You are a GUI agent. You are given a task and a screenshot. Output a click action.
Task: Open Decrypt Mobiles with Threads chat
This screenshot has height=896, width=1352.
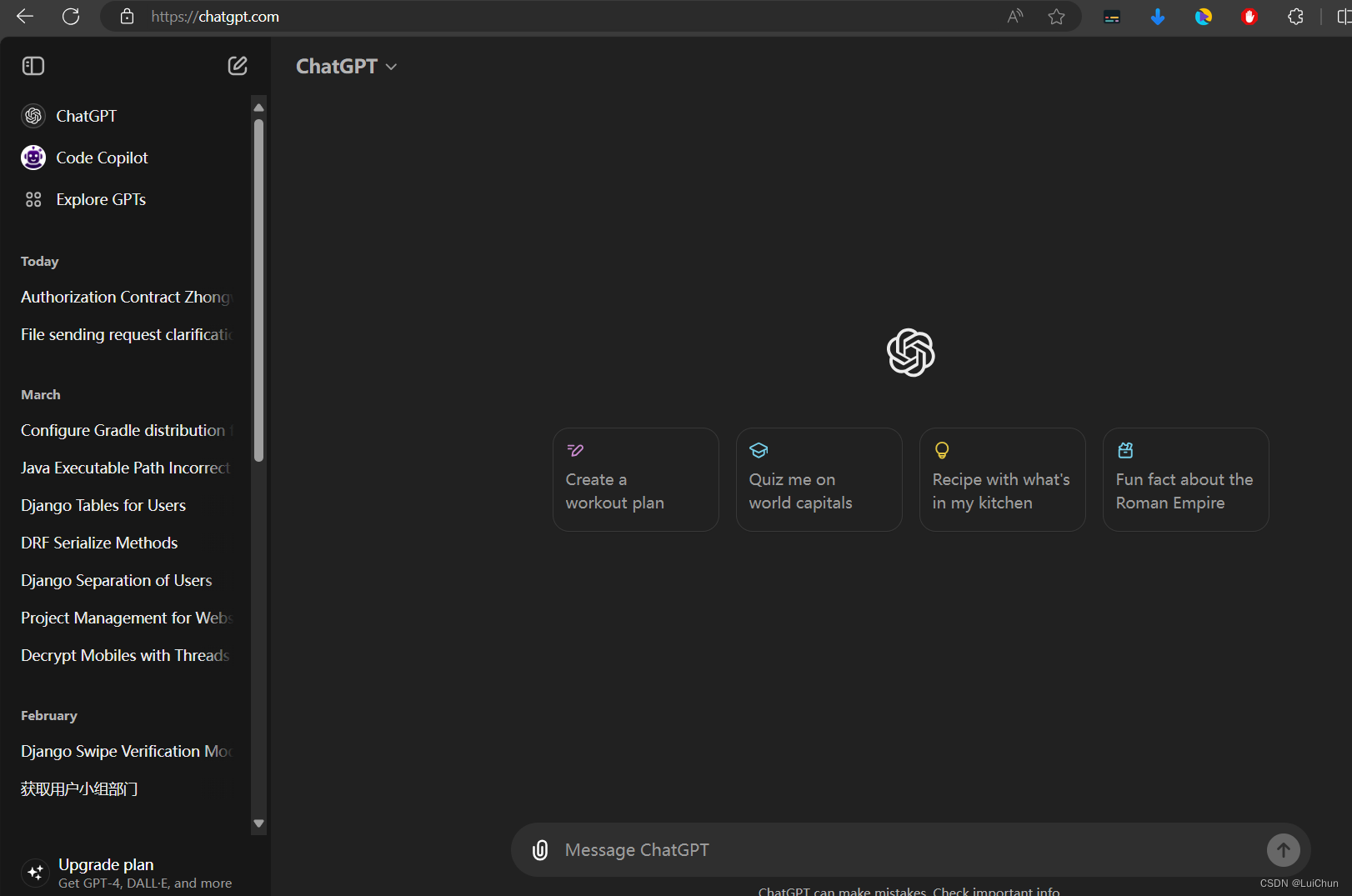pyautogui.click(x=127, y=655)
